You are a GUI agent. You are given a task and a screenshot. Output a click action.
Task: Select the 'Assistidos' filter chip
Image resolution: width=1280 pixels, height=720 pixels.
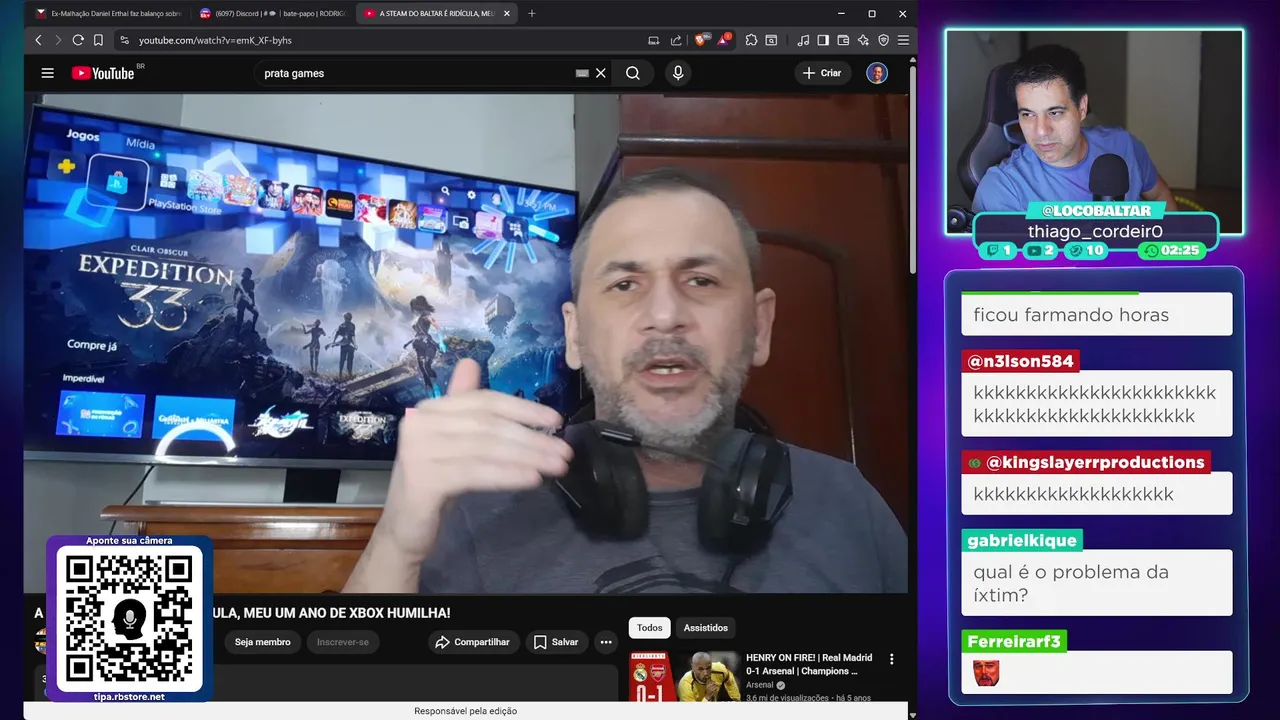(x=706, y=628)
